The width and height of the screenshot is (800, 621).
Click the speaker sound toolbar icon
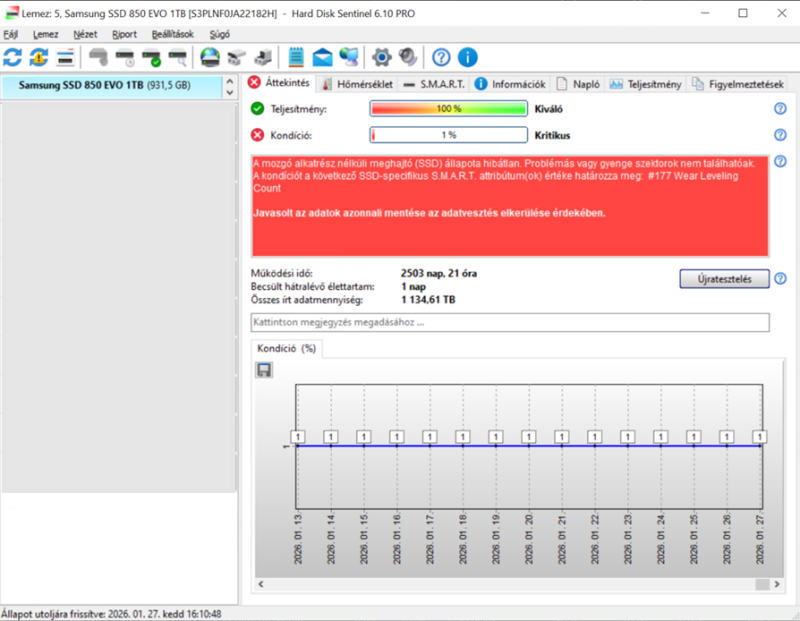coord(408,57)
